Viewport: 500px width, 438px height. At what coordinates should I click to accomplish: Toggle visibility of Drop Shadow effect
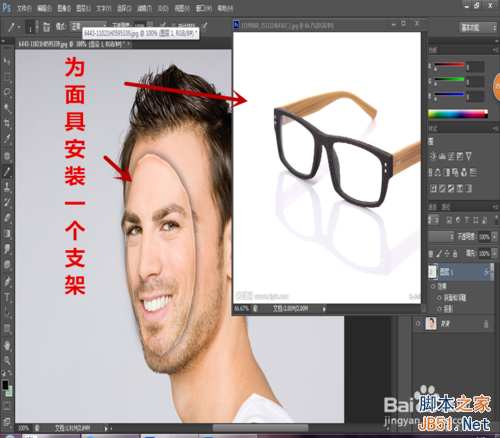(x=440, y=309)
